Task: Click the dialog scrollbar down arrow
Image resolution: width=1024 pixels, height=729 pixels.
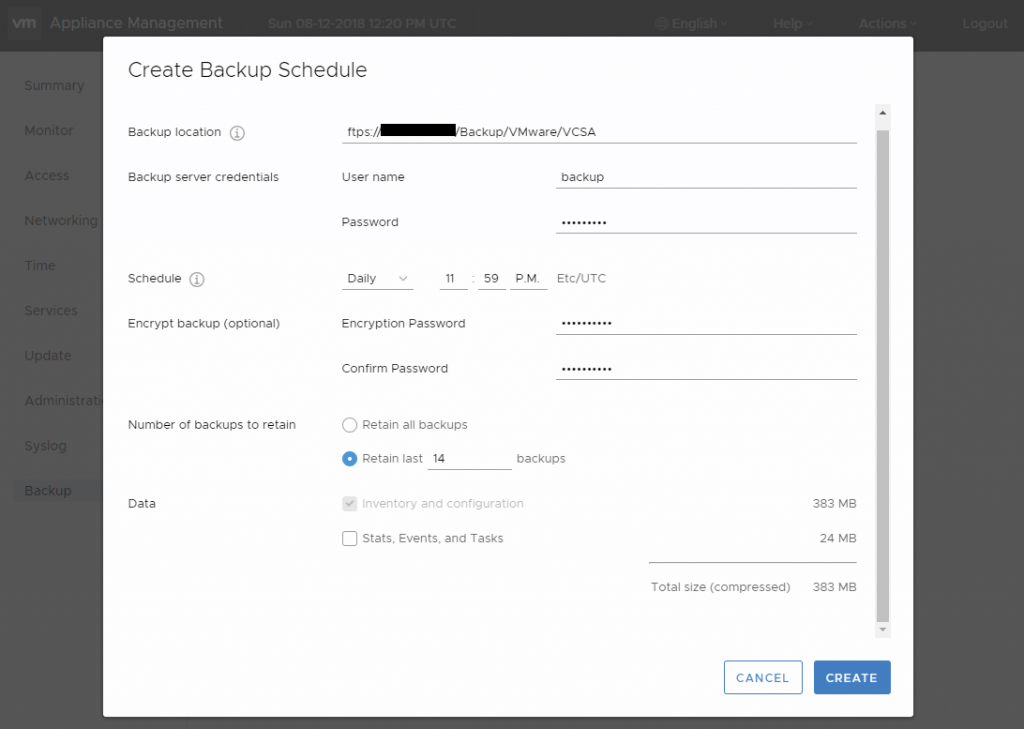Action: pos(883,630)
